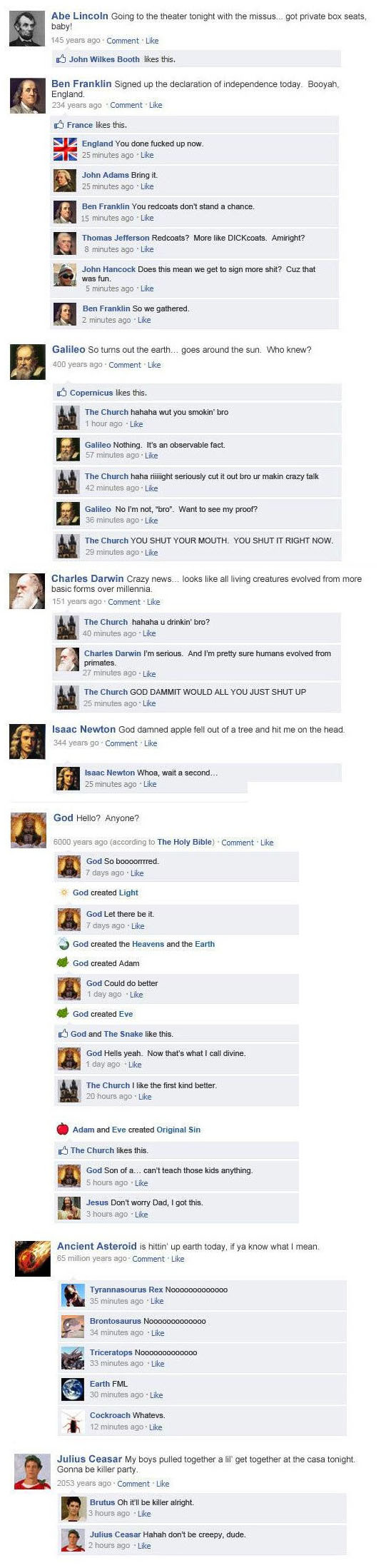381x1568 pixels.
Task: Click Comment under Charles Darwin's post
Action: coord(124,602)
